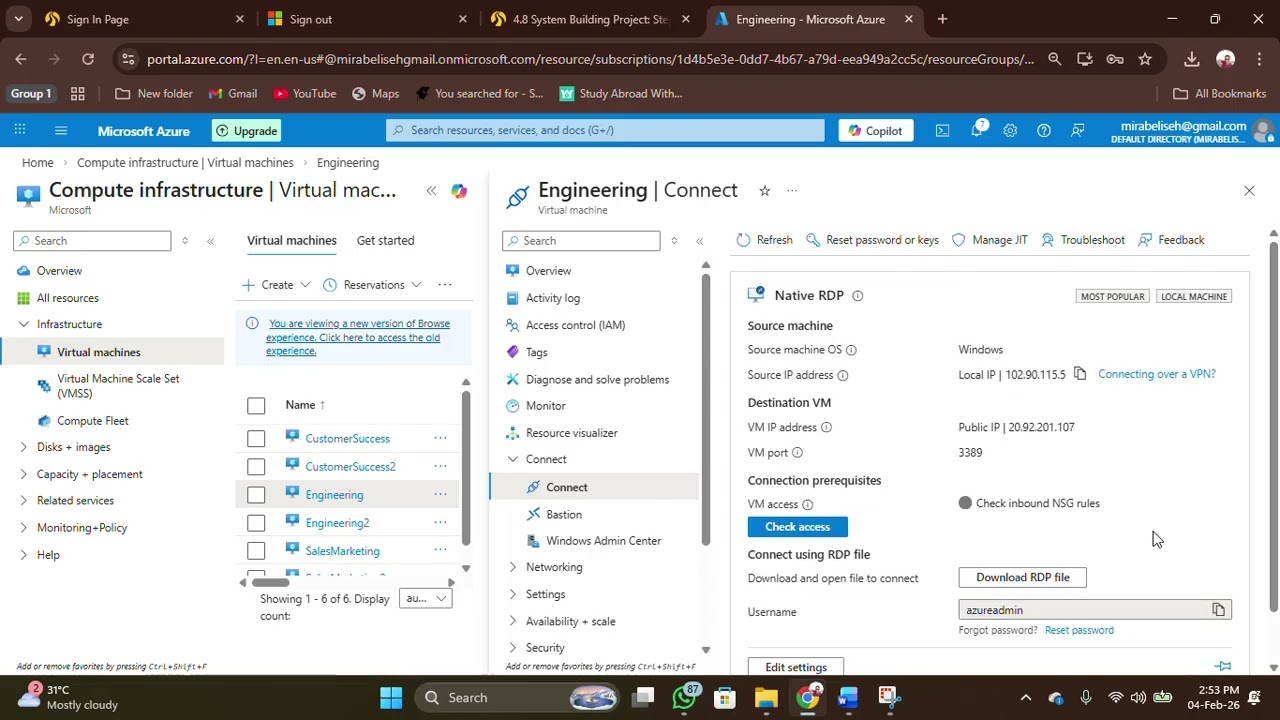
Task: Open the Azure portal hamburger menu
Action: 60,131
